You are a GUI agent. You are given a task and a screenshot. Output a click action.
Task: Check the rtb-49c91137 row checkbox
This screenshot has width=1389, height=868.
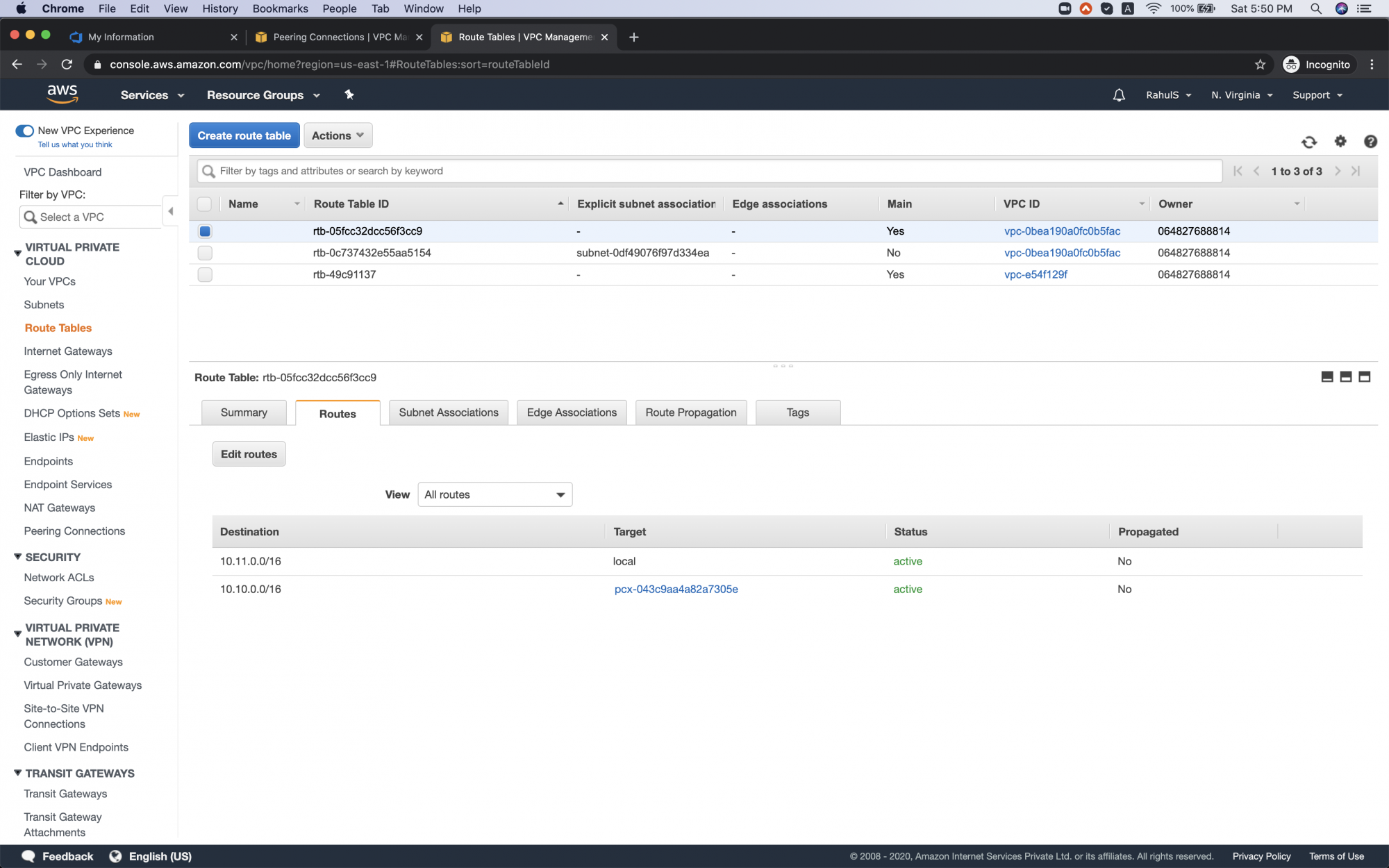pos(204,274)
